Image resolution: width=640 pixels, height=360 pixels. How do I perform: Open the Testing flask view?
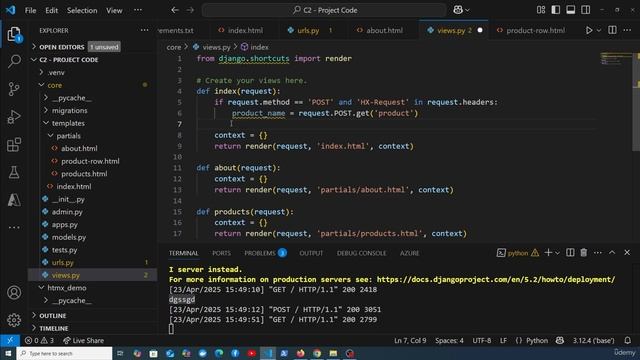point(14,172)
